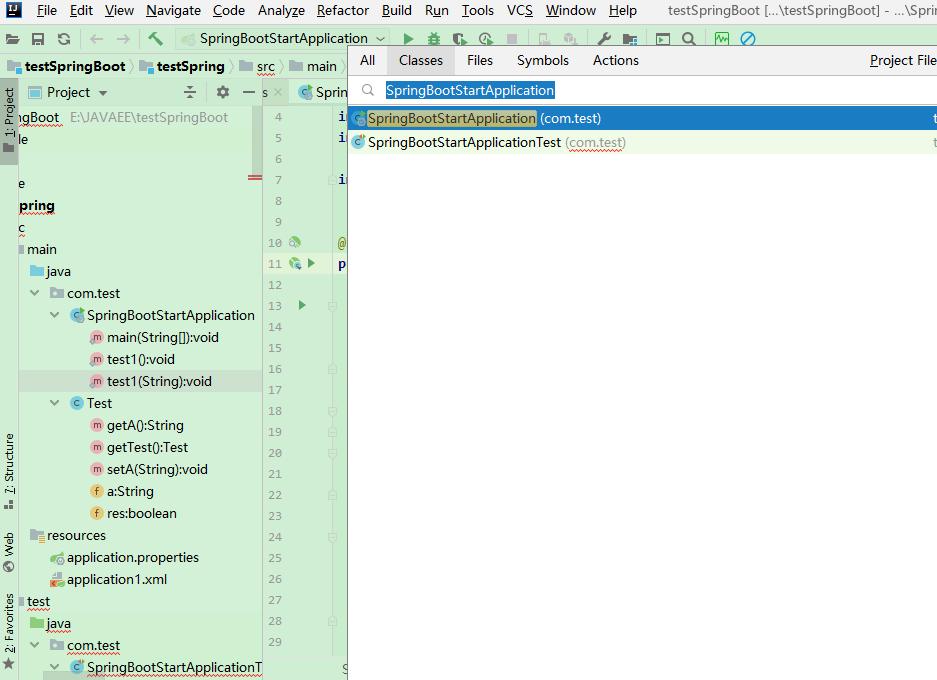Click the Profiler run icon
This screenshot has width=937, height=680.
click(486, 39)
